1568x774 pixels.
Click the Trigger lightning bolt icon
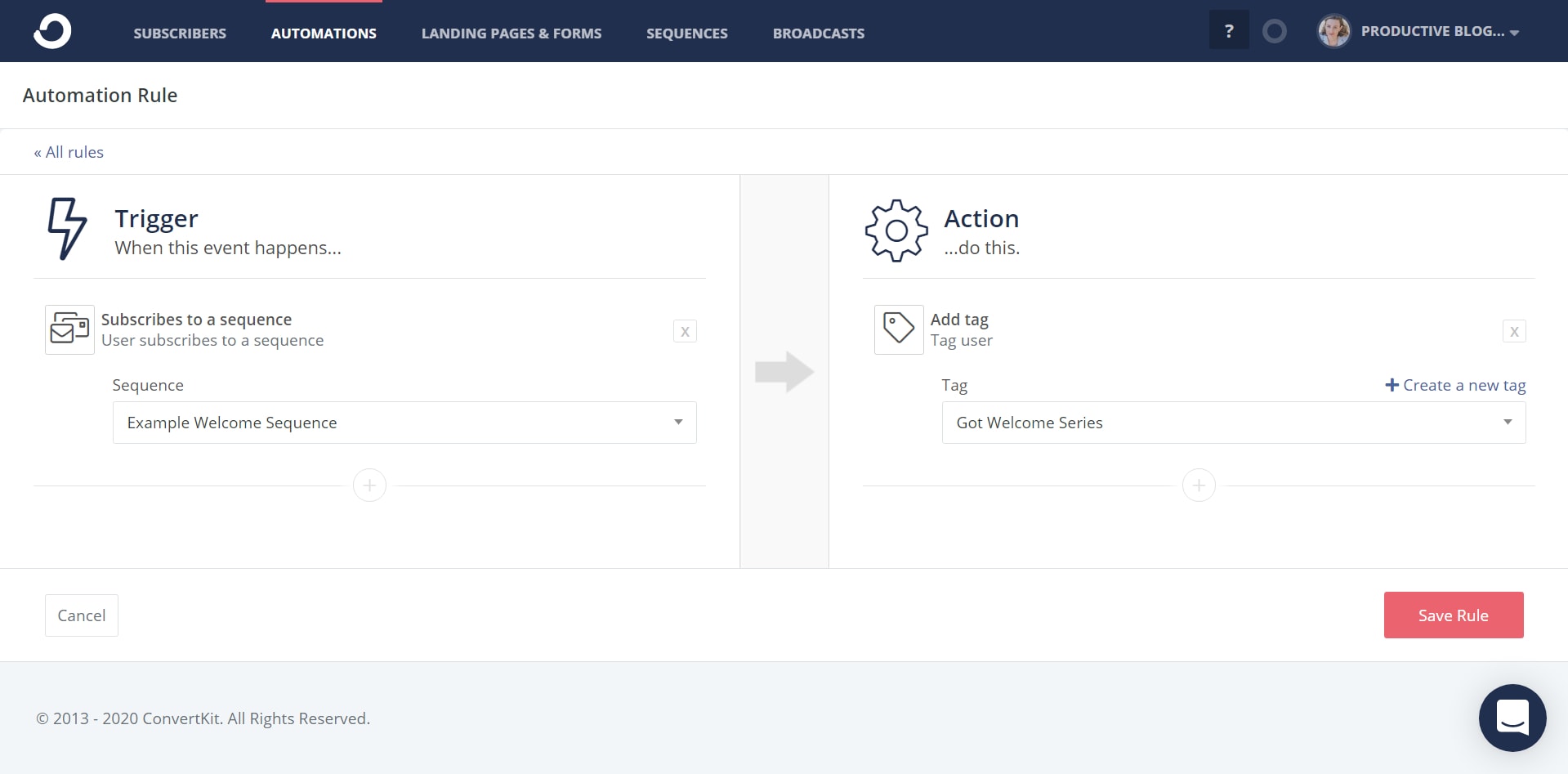pyautogui.click(x=67, y=228)
